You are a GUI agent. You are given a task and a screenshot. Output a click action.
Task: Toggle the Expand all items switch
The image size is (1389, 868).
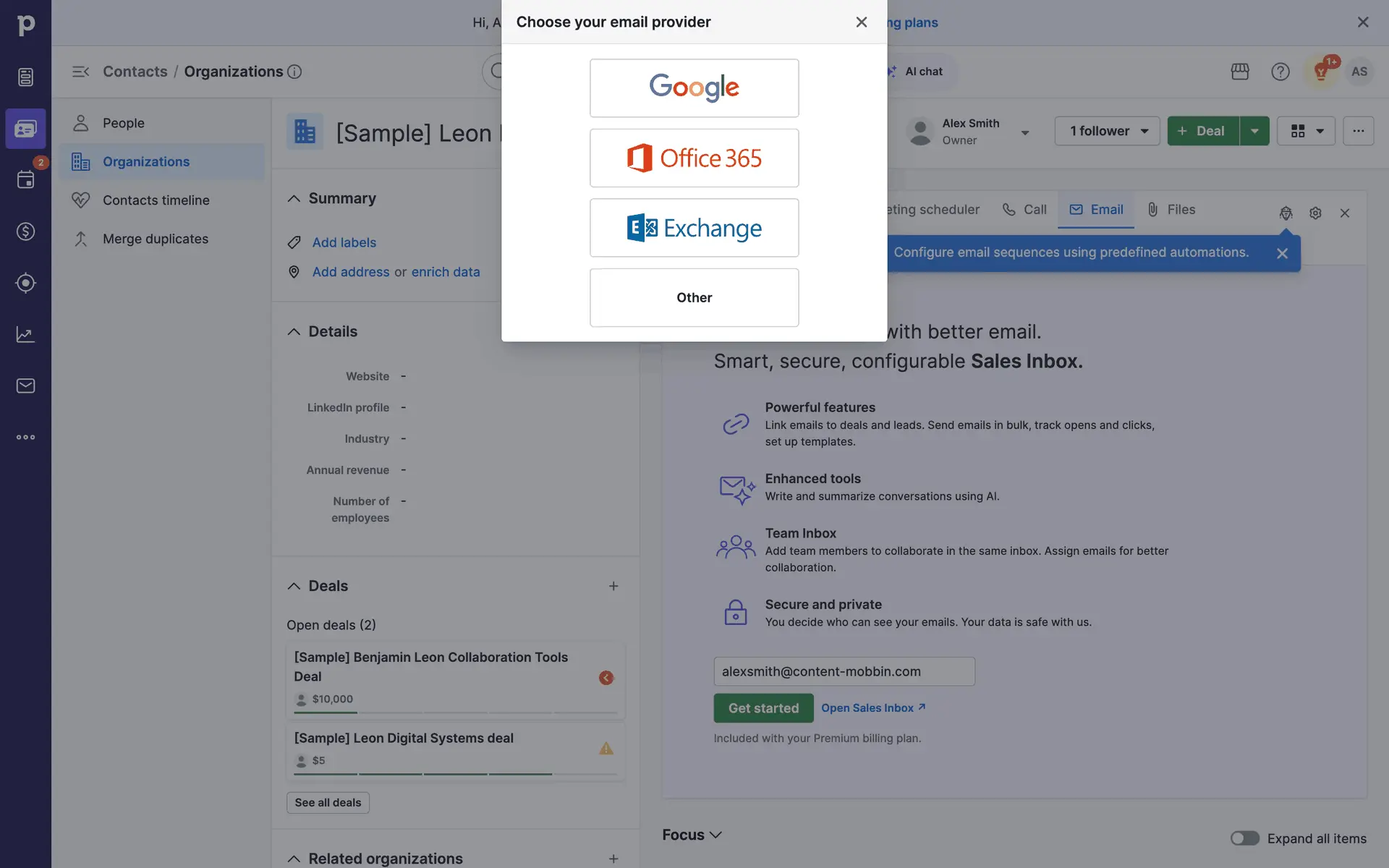point(1244,838)
